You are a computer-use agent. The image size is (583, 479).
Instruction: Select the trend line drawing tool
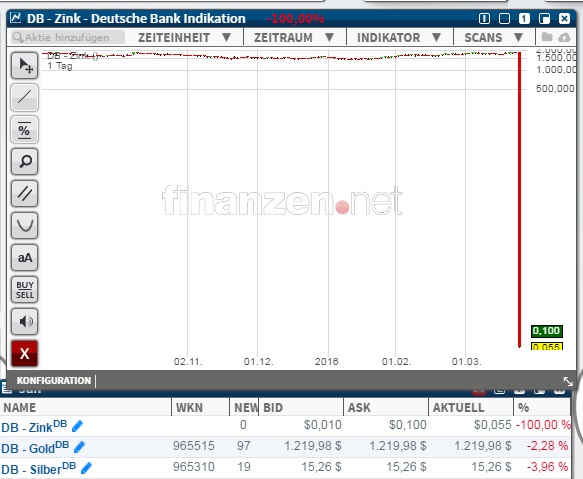click(x=25, y=97)
